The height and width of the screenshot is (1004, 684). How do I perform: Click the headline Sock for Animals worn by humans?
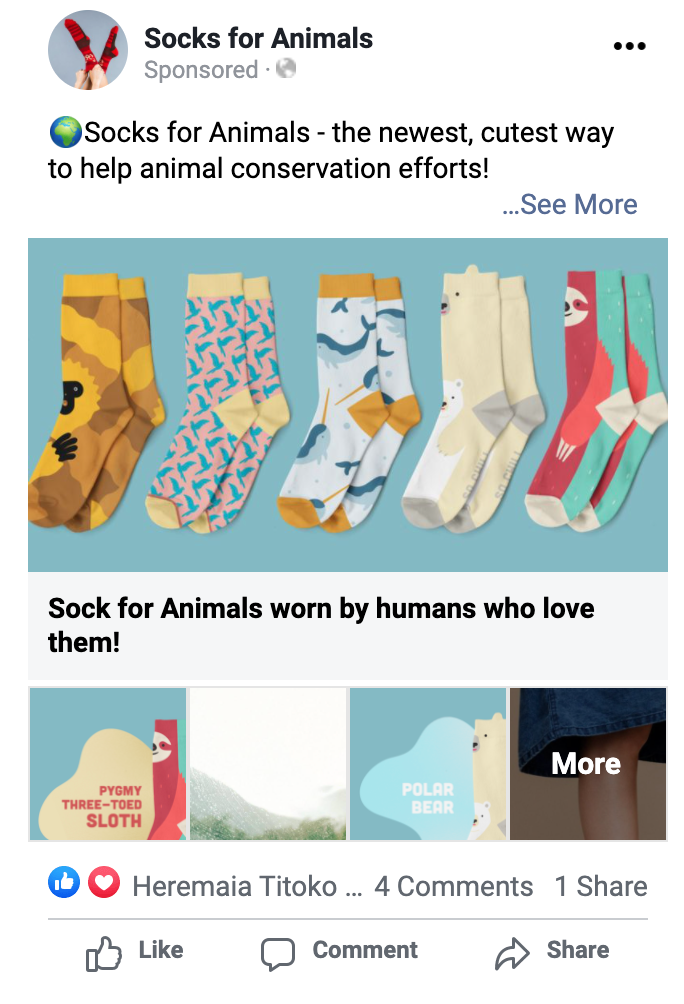point(321,624)
